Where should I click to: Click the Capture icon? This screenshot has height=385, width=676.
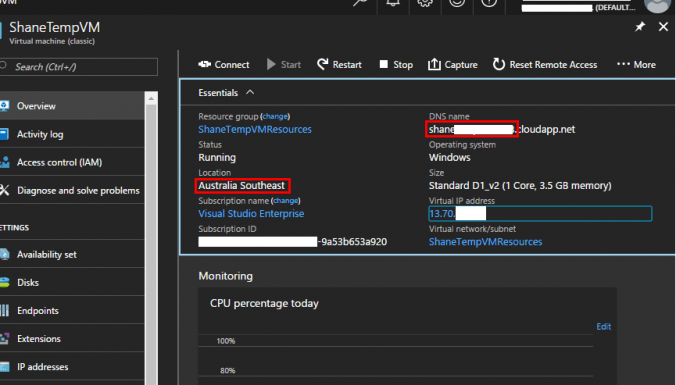[x=434, y=65]
